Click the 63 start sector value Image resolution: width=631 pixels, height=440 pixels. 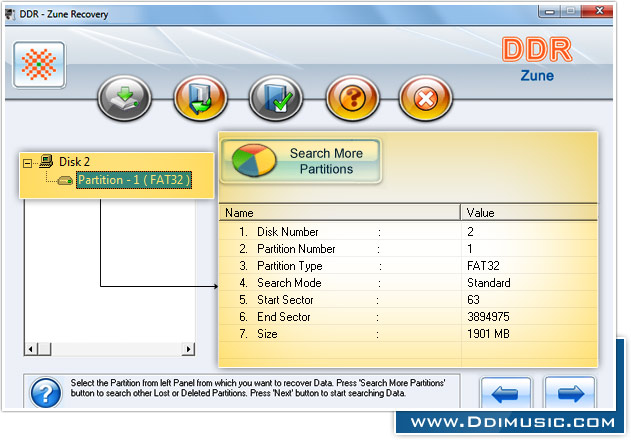click(473, 300)
